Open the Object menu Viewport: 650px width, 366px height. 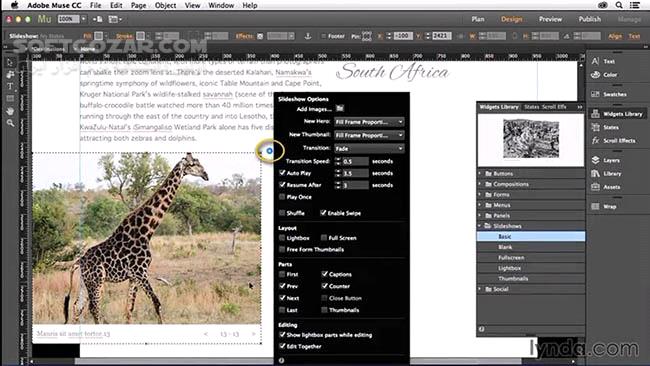click(165, 5)
